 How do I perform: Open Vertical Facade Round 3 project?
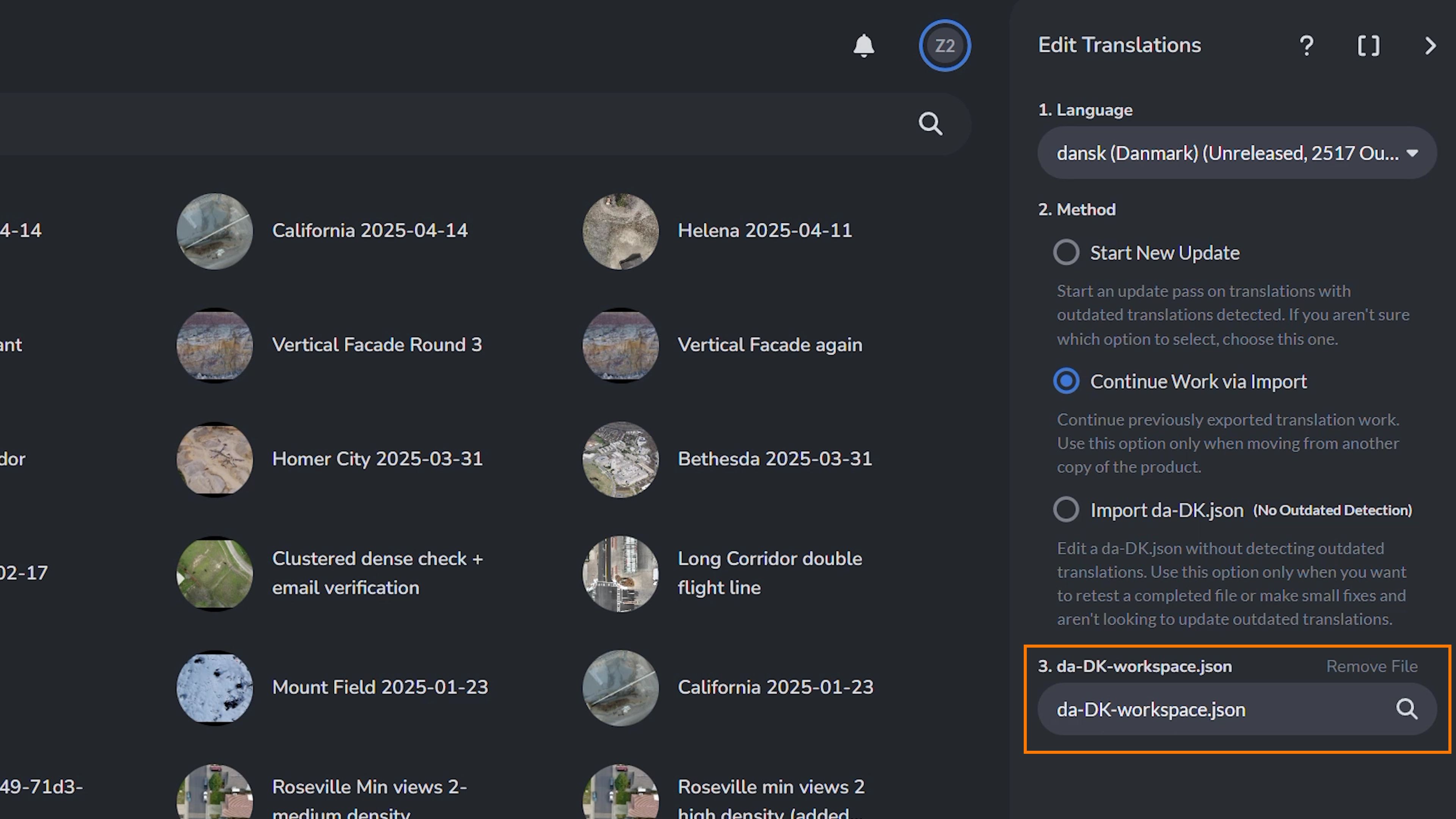coord(377,345)
